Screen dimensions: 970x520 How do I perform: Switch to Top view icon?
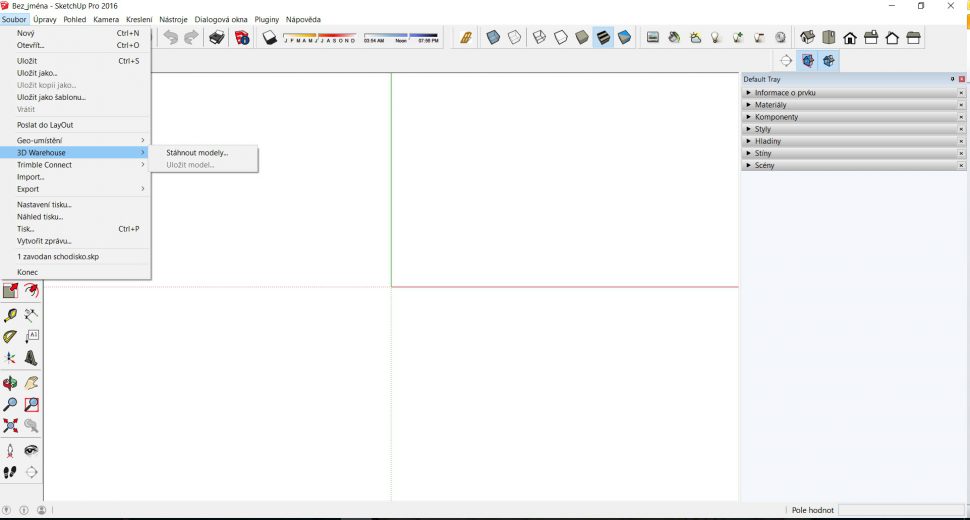tap(829, 38)
